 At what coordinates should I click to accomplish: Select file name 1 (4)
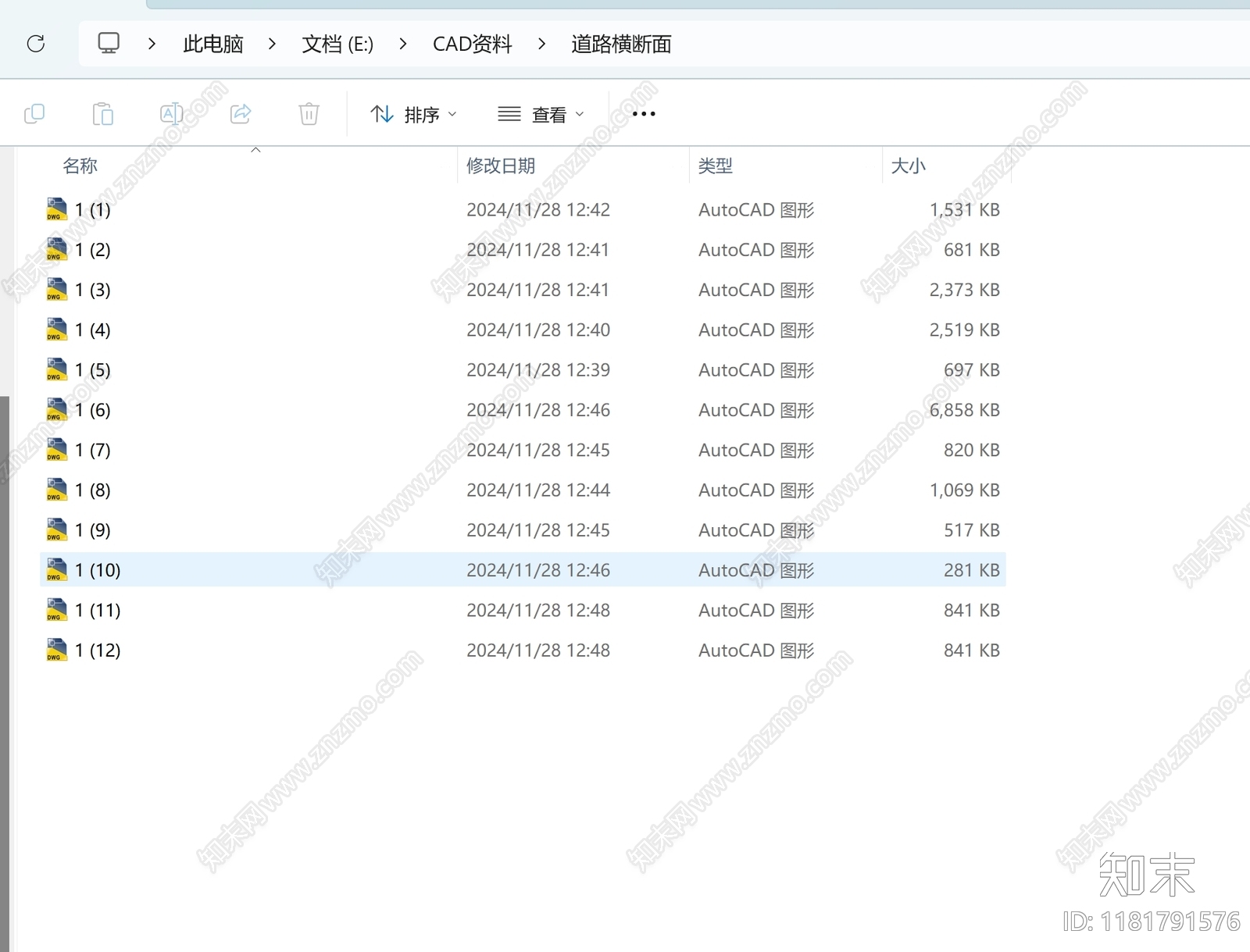[93, 330]
